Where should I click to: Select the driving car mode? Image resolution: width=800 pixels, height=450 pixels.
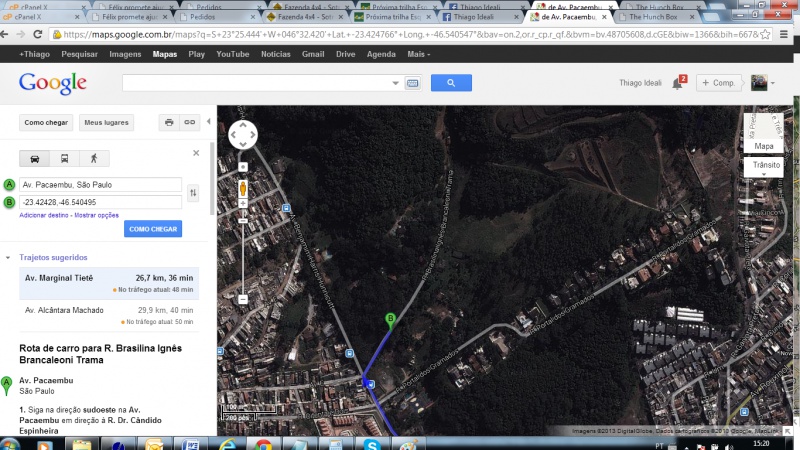click(35, 159)
